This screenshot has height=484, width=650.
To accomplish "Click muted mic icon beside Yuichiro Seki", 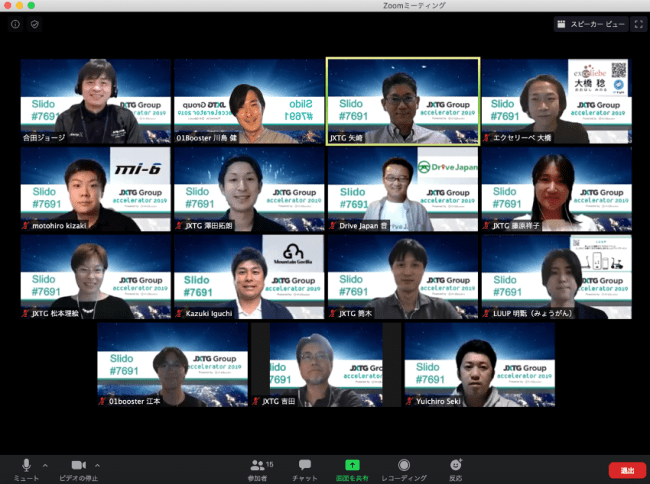I will (410, 401).
